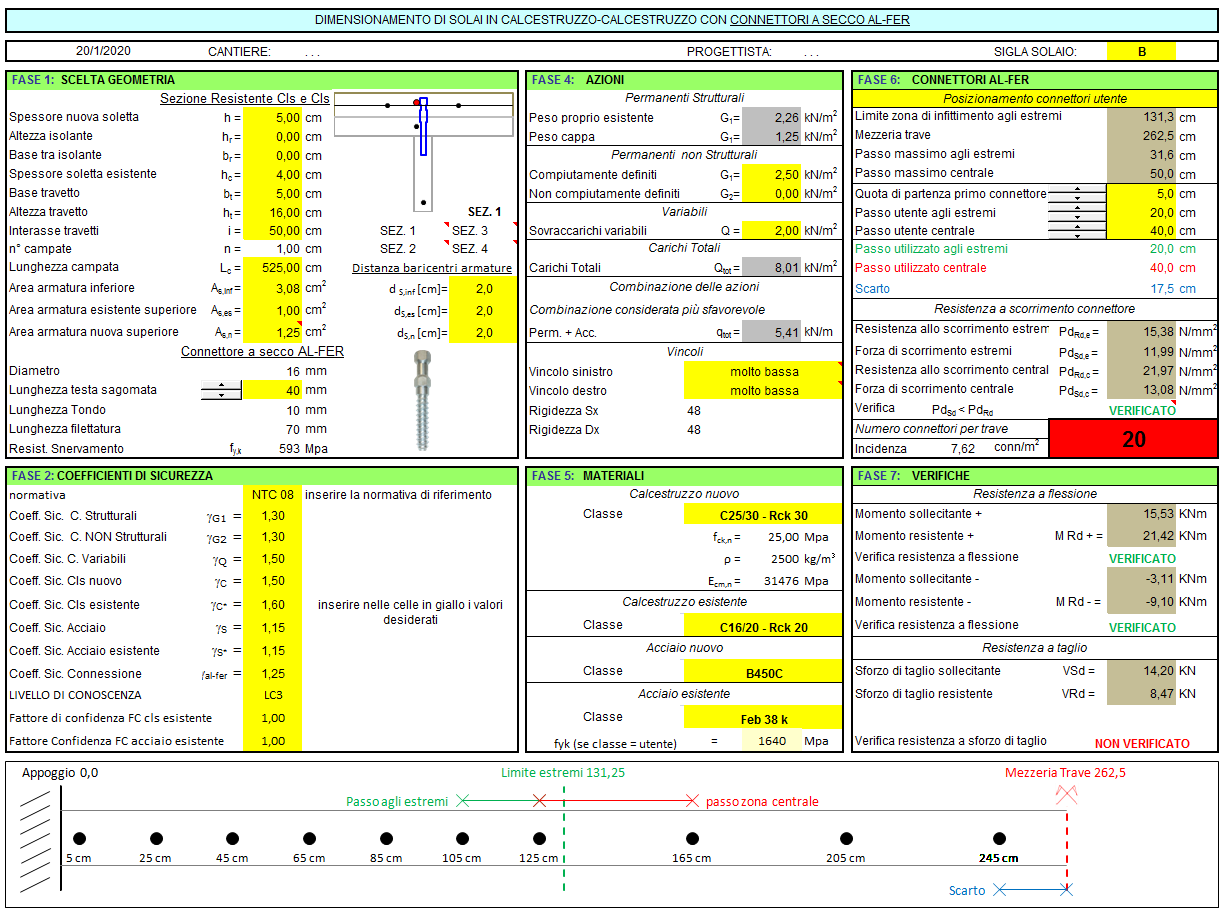Decrease Quota di partenza primo connettore spinner
1224x914 pixels.
pyautogui.click(x=1077, y=198)
